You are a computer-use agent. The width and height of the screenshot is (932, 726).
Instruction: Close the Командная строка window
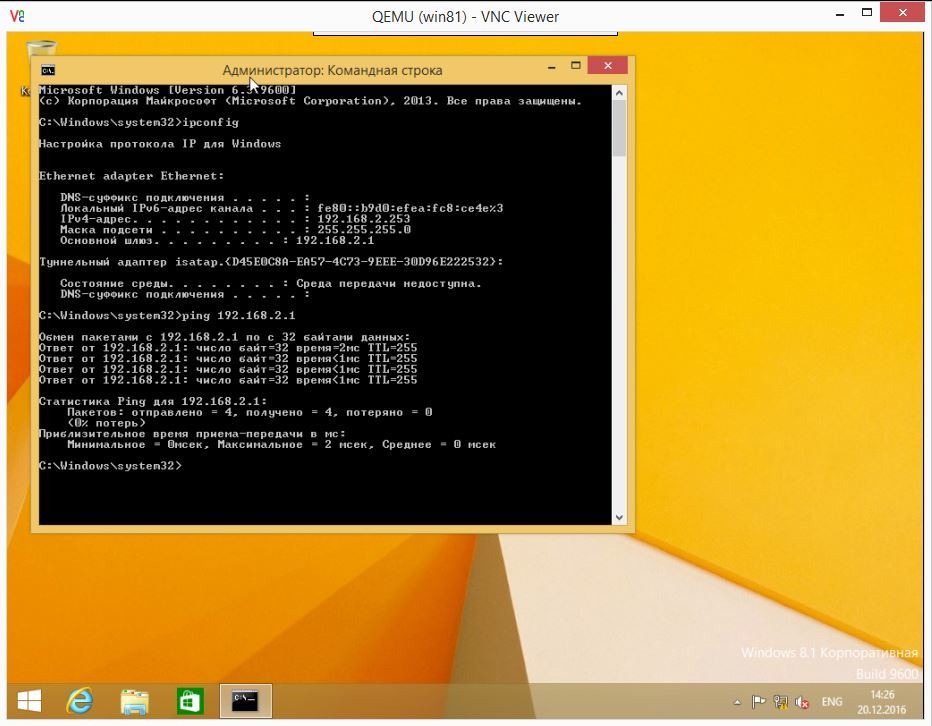[x=607, y=65]
